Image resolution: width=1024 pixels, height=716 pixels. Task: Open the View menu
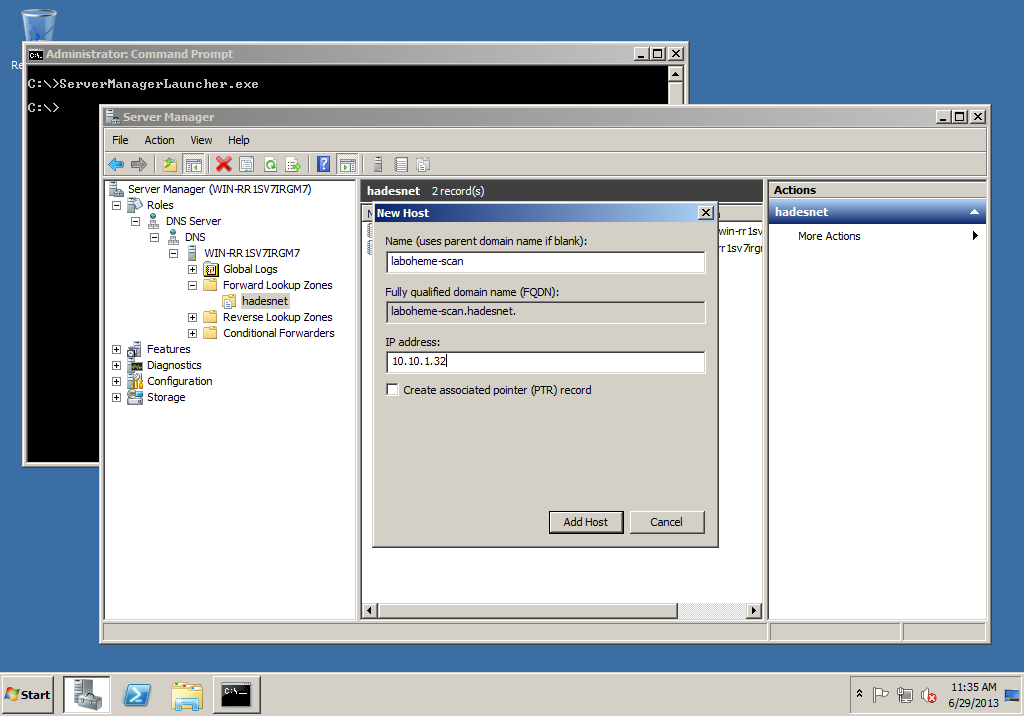[x=201, y=140]
